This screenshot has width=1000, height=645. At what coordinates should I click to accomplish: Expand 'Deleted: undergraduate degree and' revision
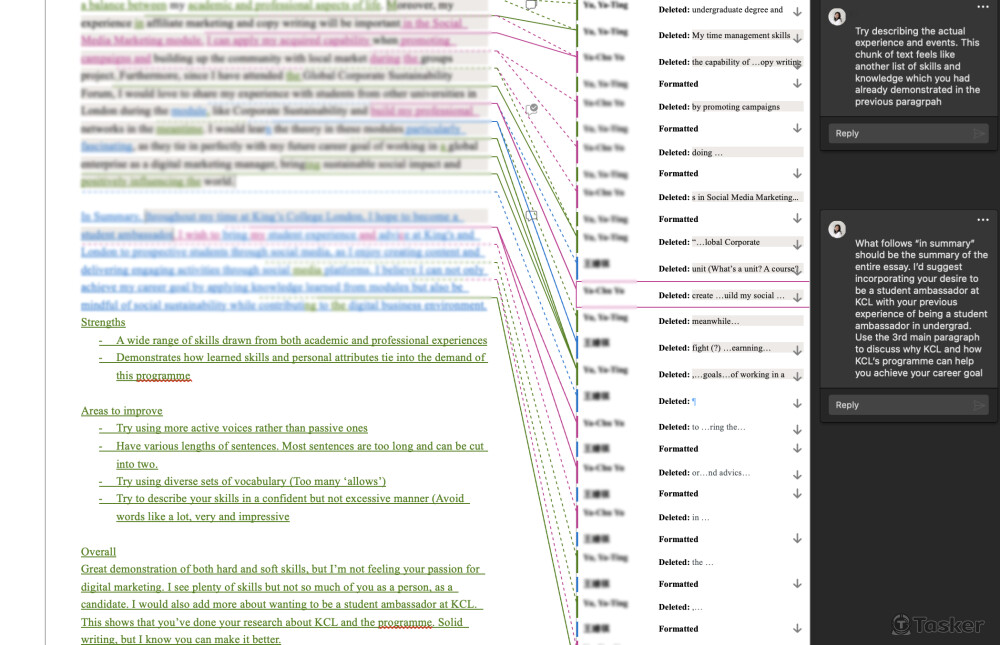pyautogui.click(x=797, y=11)
